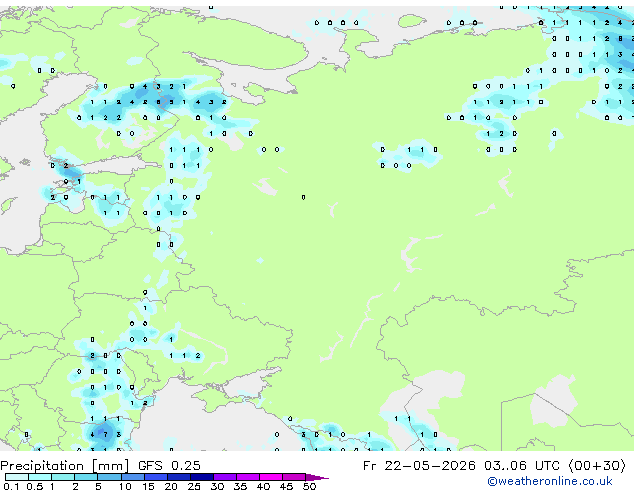This screenshot has height=490, width=634.
Task: Click the weekday label "Fr"
Action: (x=369, y=466)
